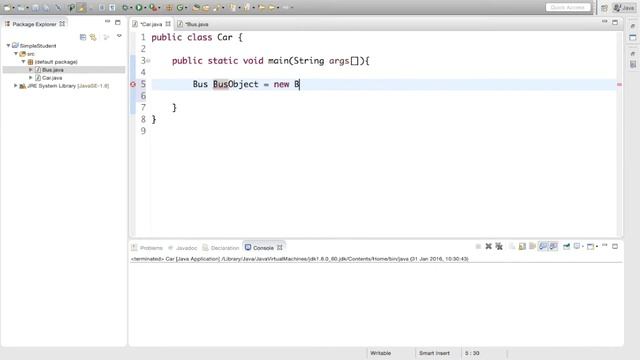This screenshot has height=360, width=640.
Task: Toggle Word Wrap in Console toolbar
Action: point(532,246)
